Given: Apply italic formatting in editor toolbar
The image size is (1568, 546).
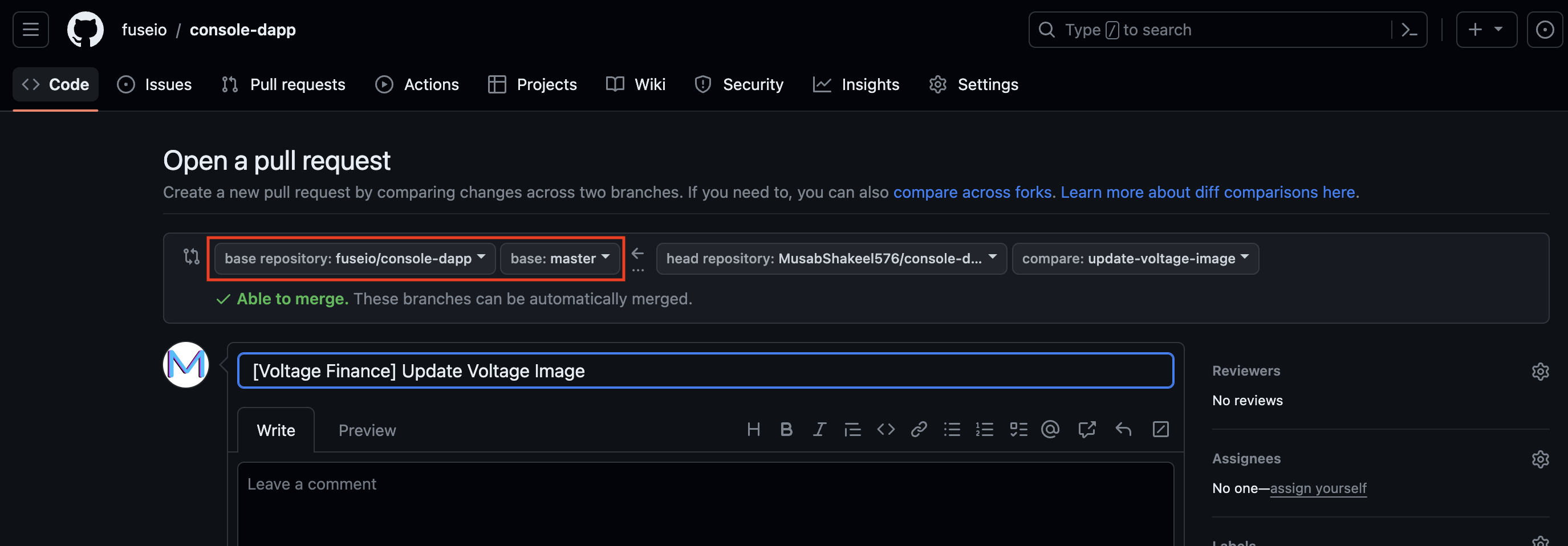Looking at the screenshot, I should tap(819, 430).
